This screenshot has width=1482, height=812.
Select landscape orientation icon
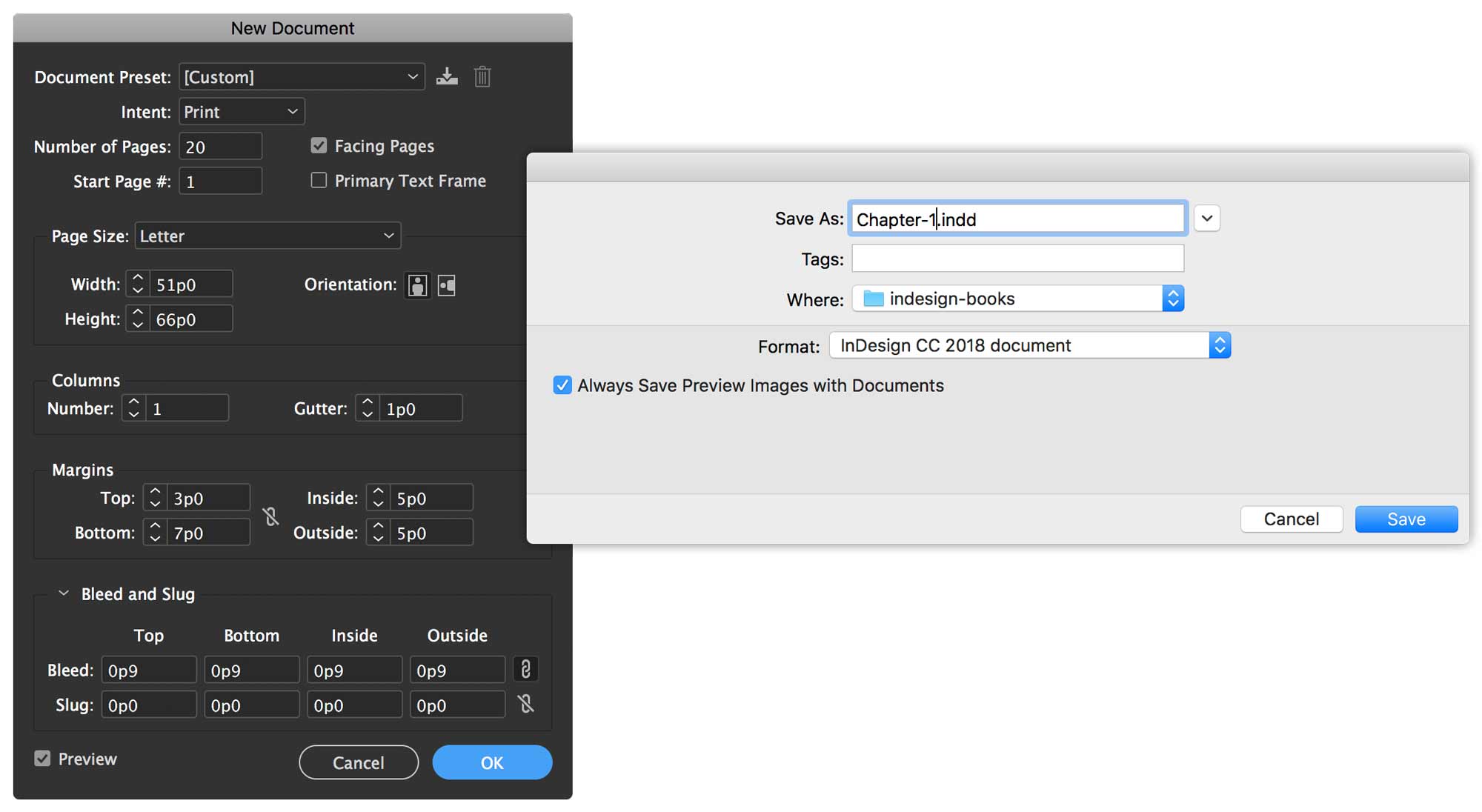point(447,285)
